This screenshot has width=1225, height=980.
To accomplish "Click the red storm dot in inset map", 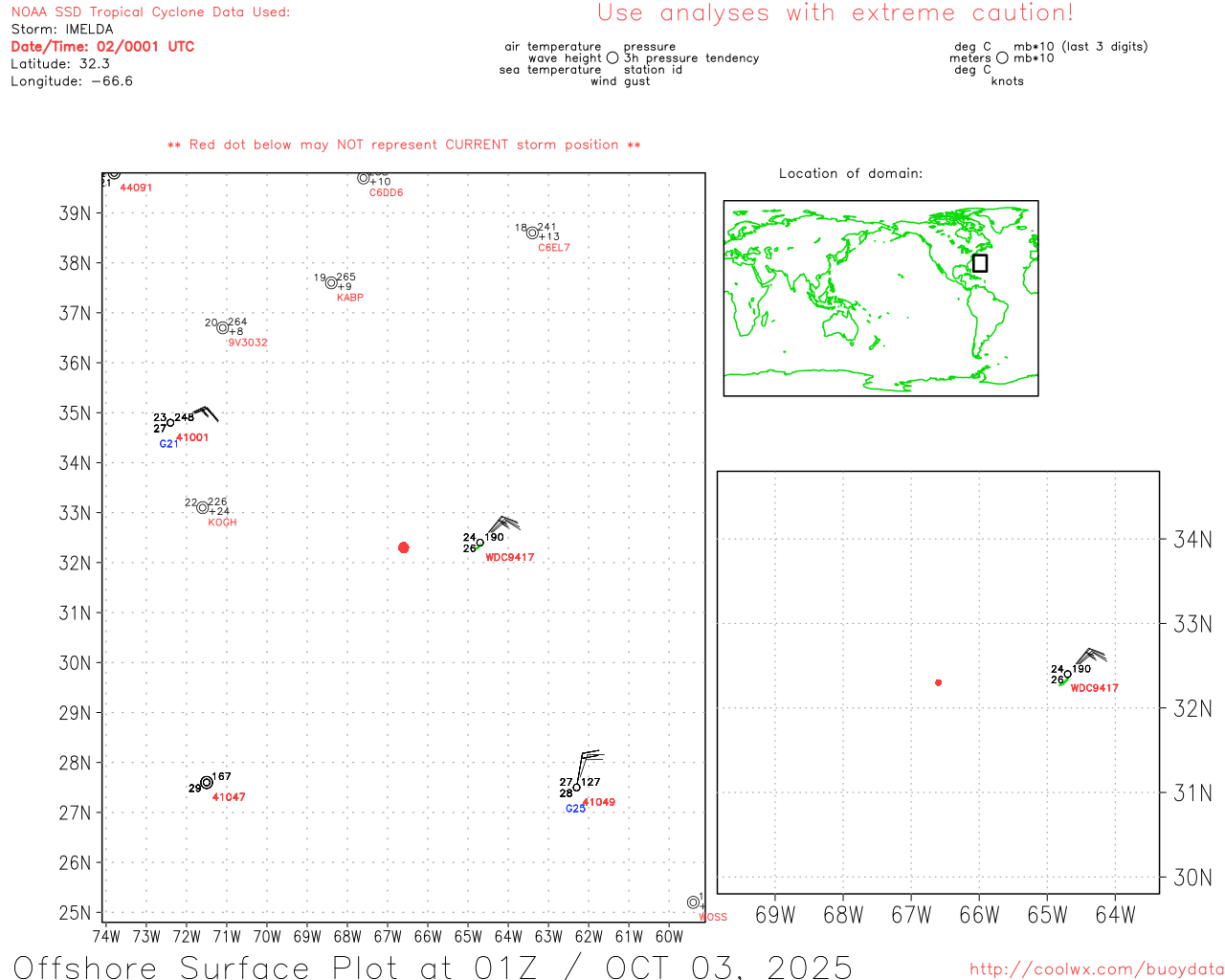I will coord(939,682).
